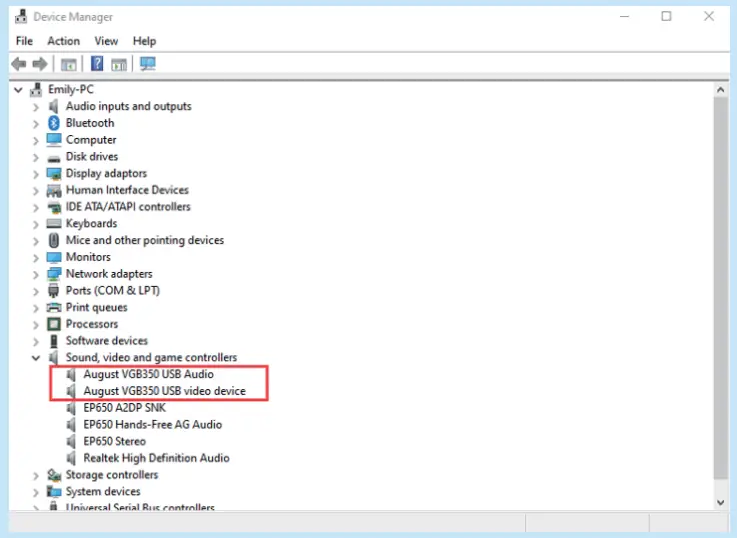Image resolution: width=737 pixels, height=538 pixels.
Task: Expand the System devices category
Action: pos(36,492)
